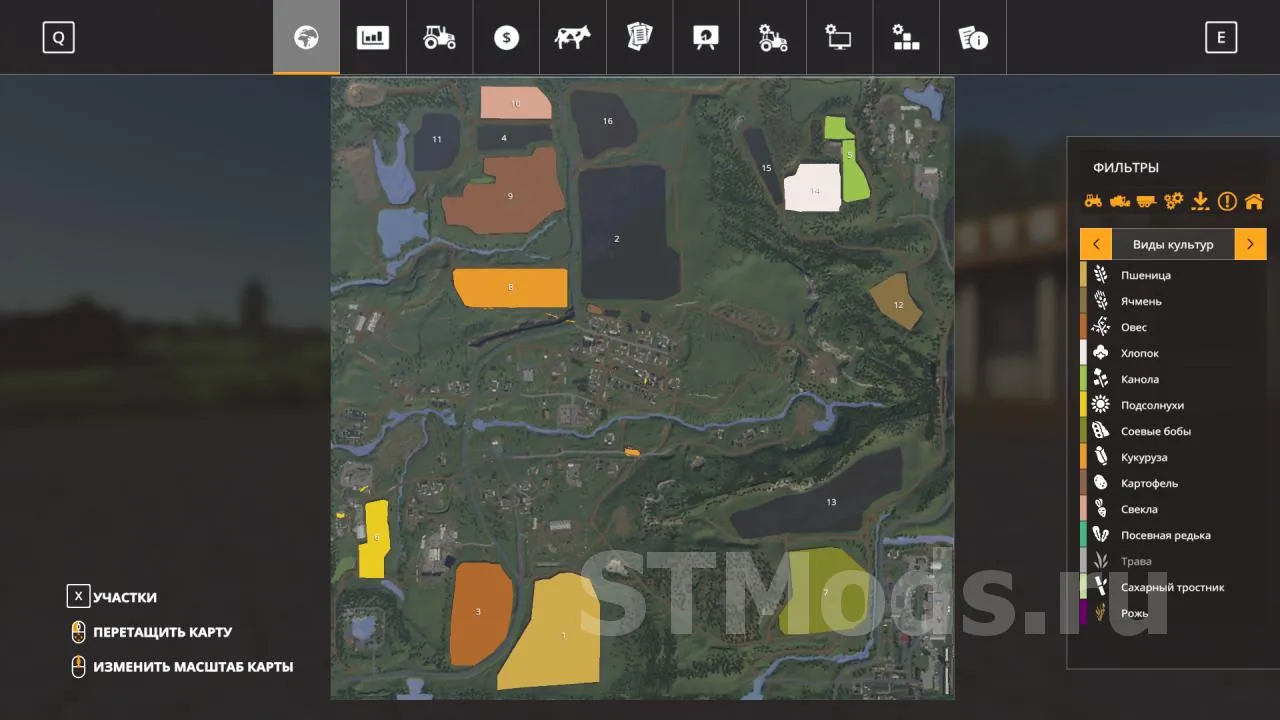The image size is (1280, 720).
Task: Select dark field 16 on the map
Action: 603,123
